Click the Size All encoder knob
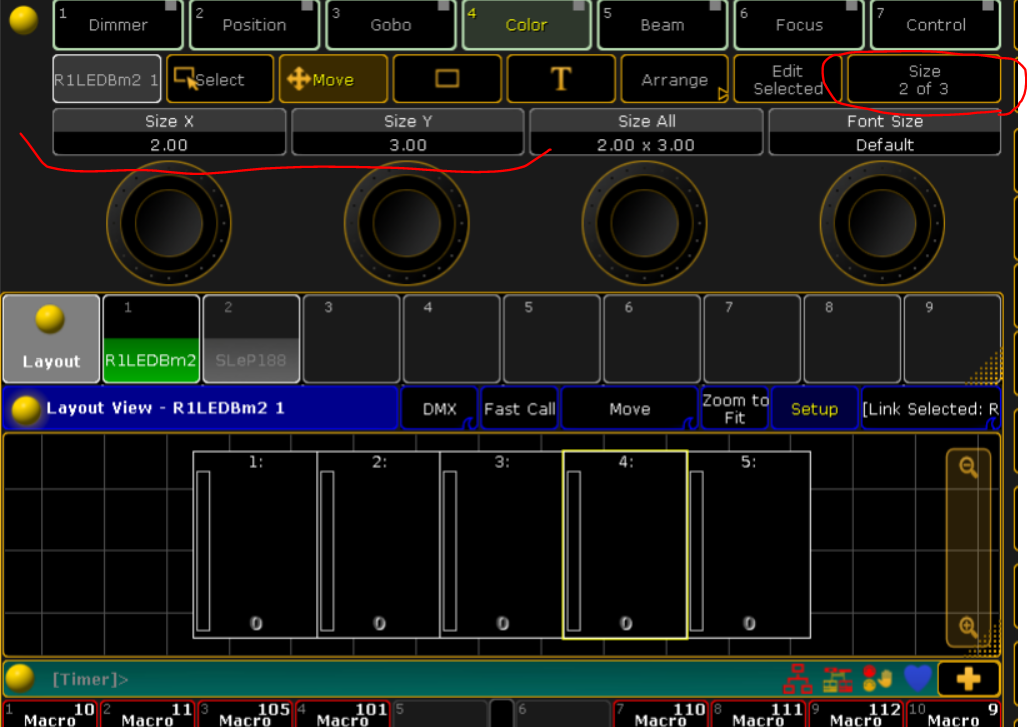This screenshot has height=727, width=1027. [x=644, y=223]
